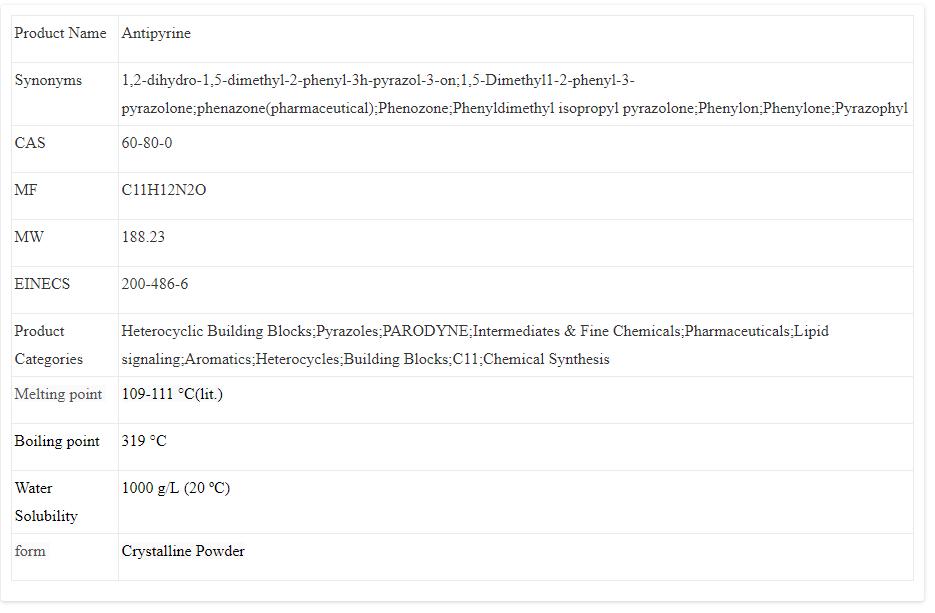
Task: Click the "Boiling point" row label
Action: 57,442
